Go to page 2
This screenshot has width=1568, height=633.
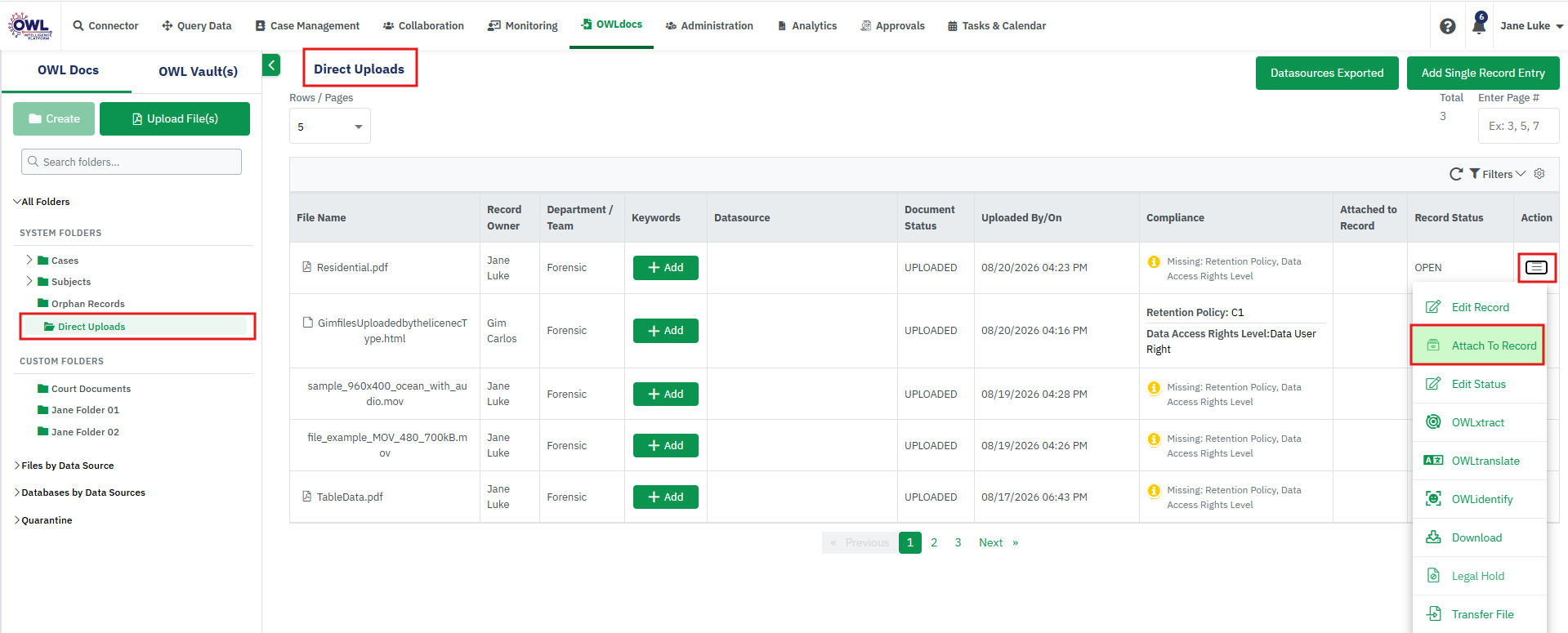point(934,542)
